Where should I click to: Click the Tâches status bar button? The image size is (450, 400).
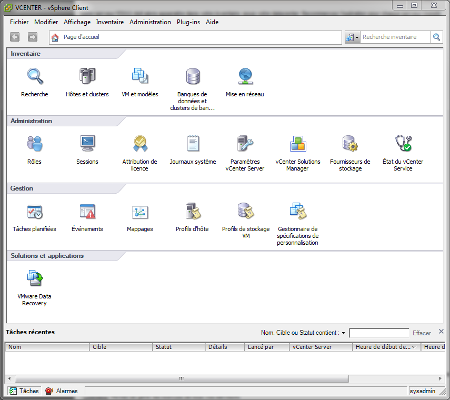[24, 391]
